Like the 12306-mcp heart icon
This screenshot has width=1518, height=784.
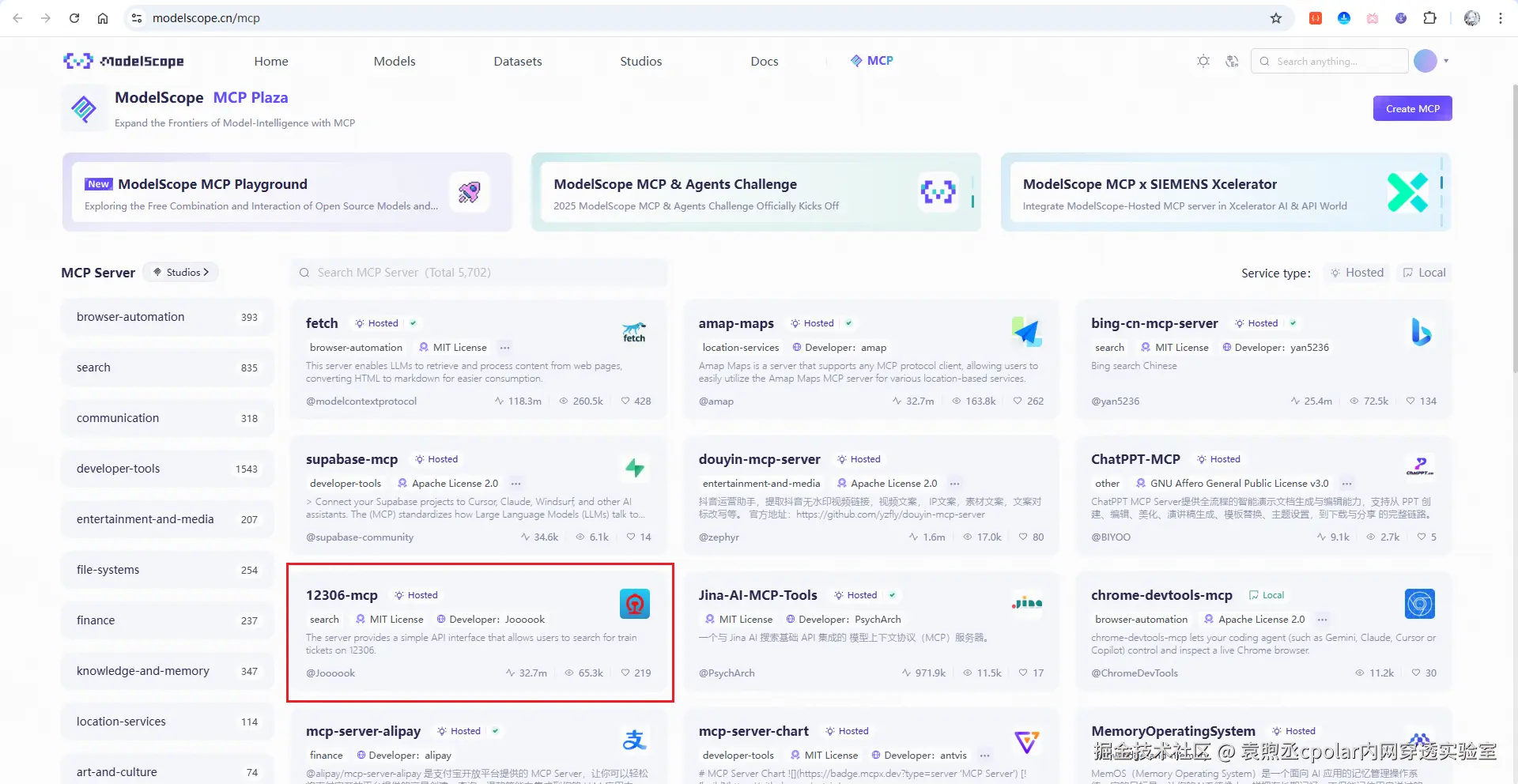pos(625,673)
